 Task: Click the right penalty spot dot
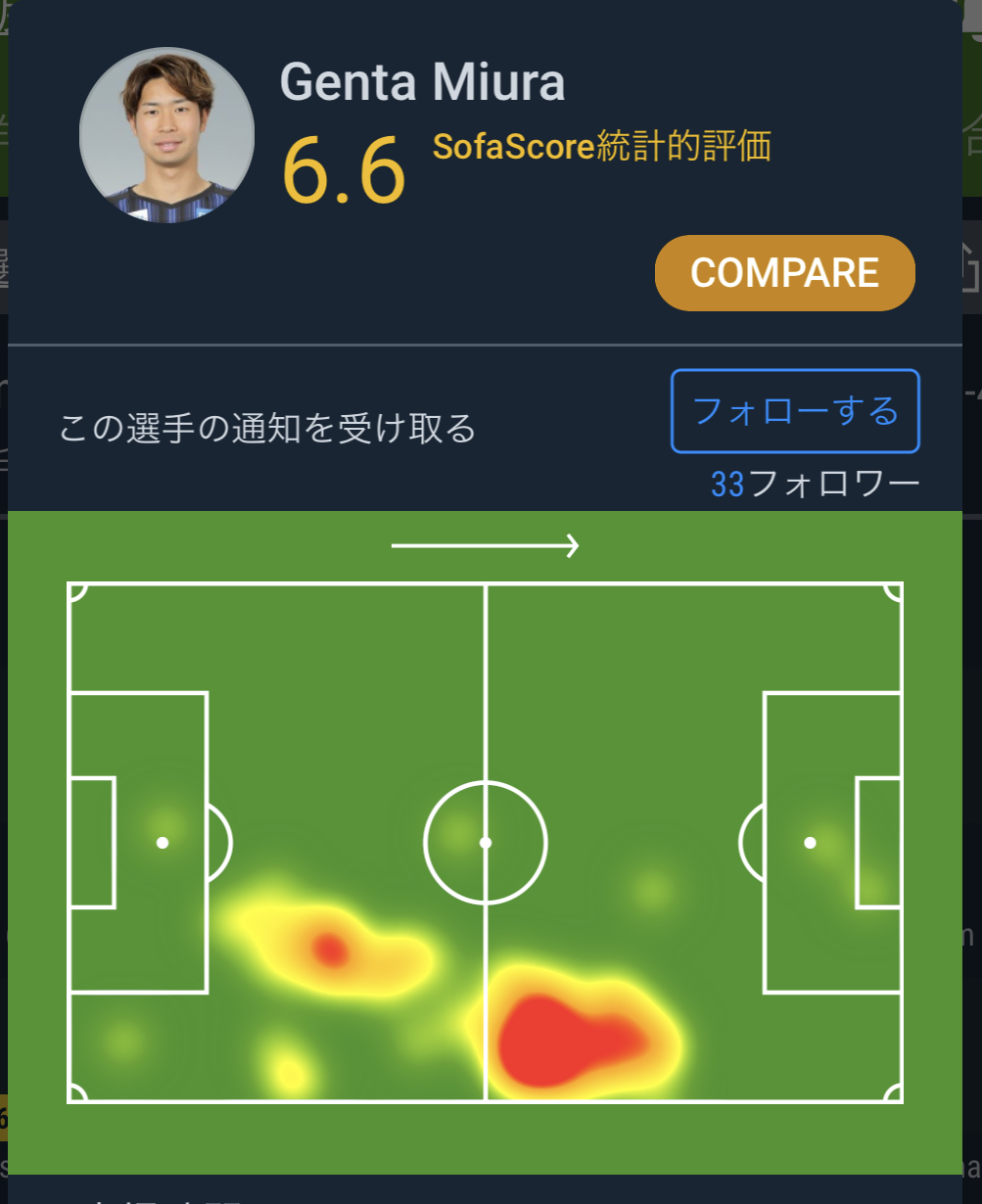(810, 842)
